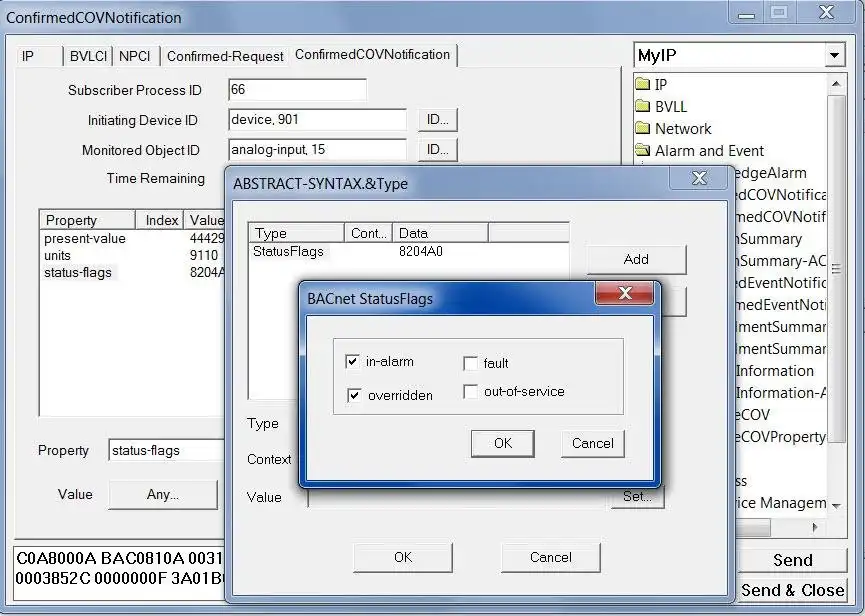This screenshot has height=616, width=865.
Task: Click the tree horizontal scroll right arrow
Action: coord(815,527)
